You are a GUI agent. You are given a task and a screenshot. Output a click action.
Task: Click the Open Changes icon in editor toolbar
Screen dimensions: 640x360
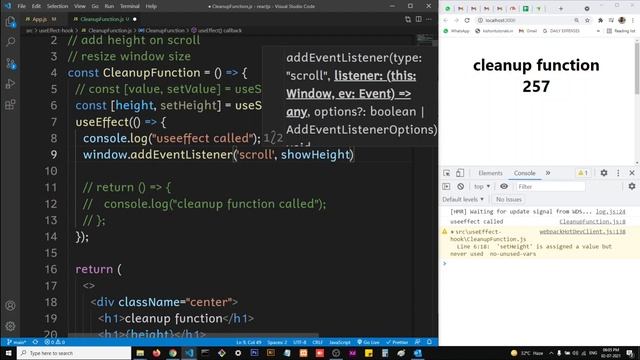(x=408, y=19)
